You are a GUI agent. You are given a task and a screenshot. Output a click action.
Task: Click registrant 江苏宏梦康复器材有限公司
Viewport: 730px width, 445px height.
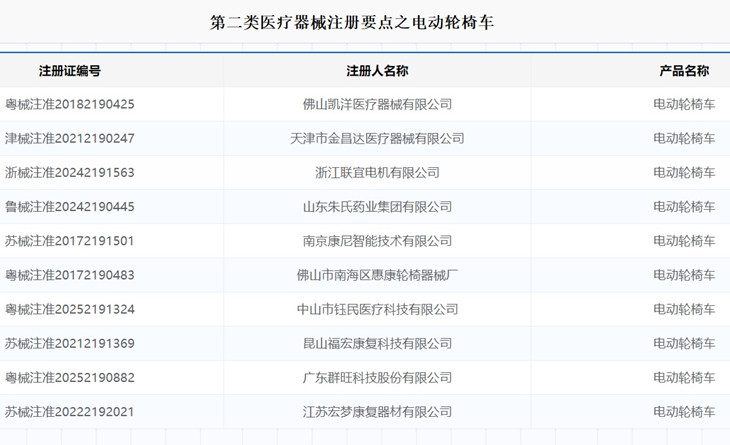377,412
